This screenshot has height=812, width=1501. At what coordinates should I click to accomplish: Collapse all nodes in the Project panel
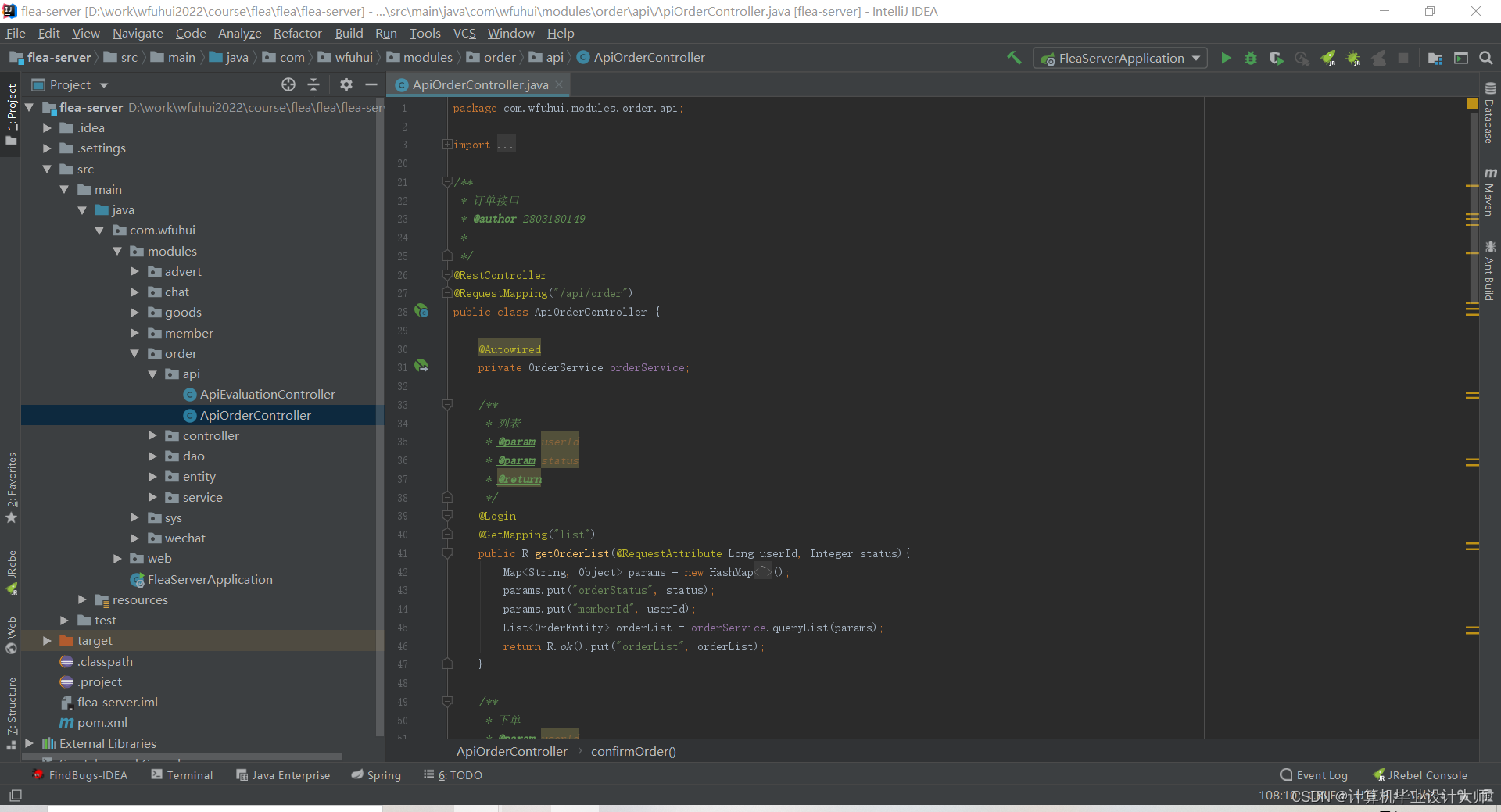click(313, 84)
